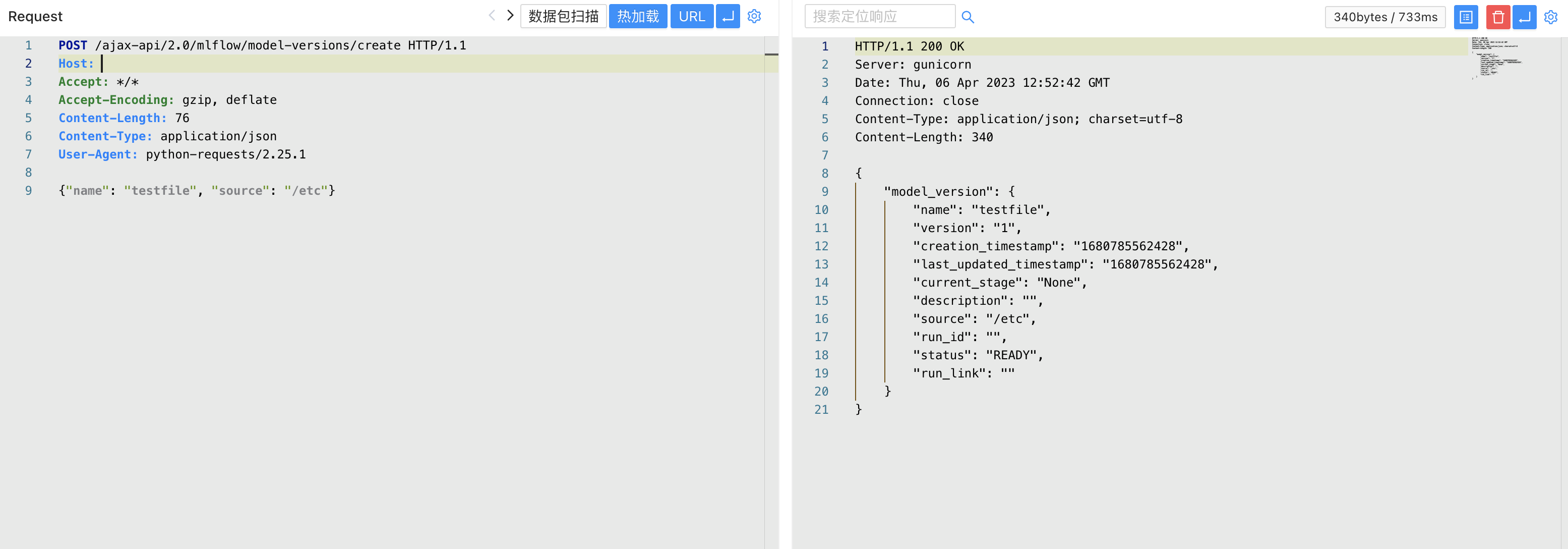Click the request editor scrollbar marker
Image resolution: width=1568 pixels, height=549 pixels.
point(771,55)
